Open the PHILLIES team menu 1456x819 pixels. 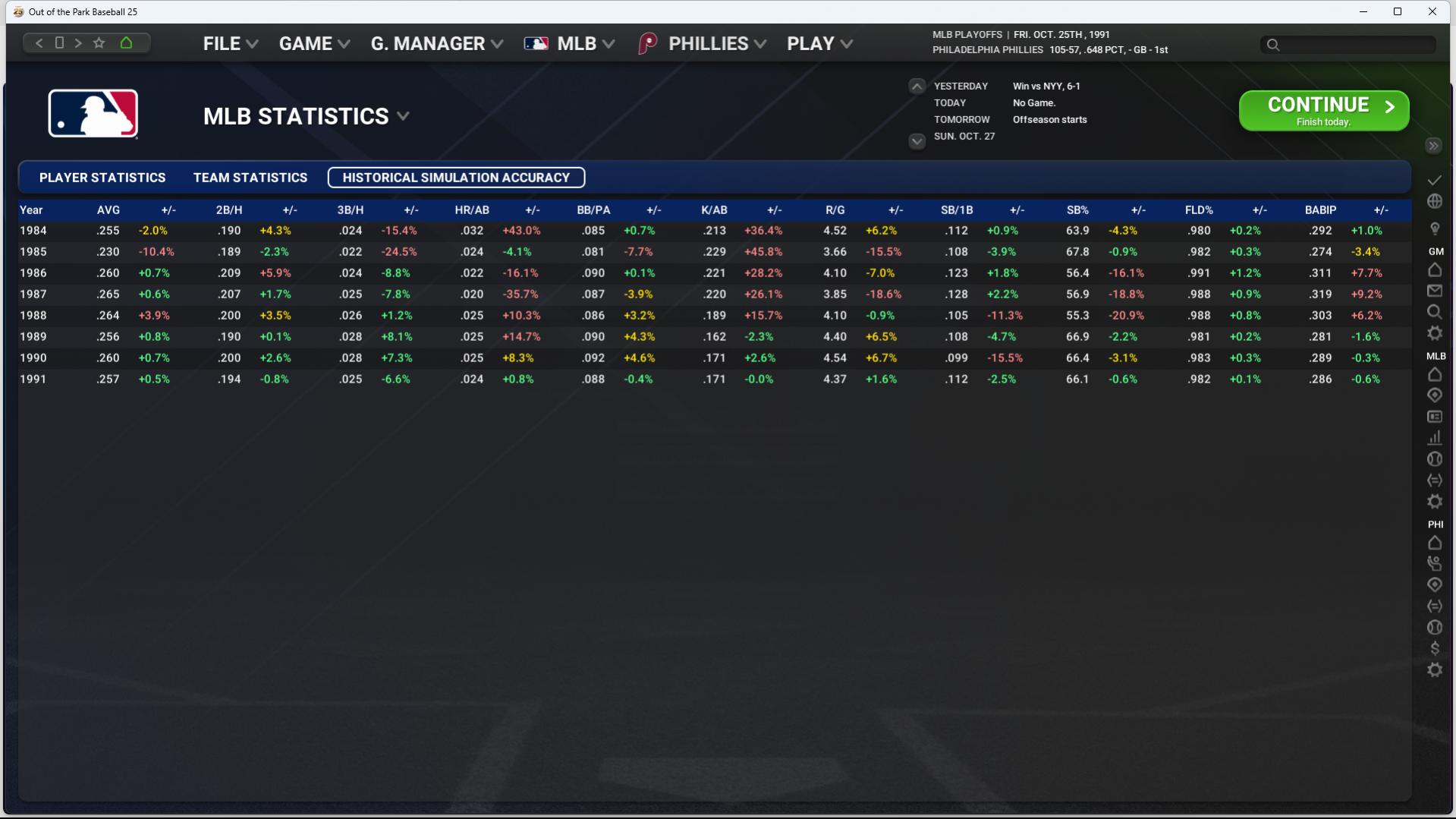coord(702,44)
